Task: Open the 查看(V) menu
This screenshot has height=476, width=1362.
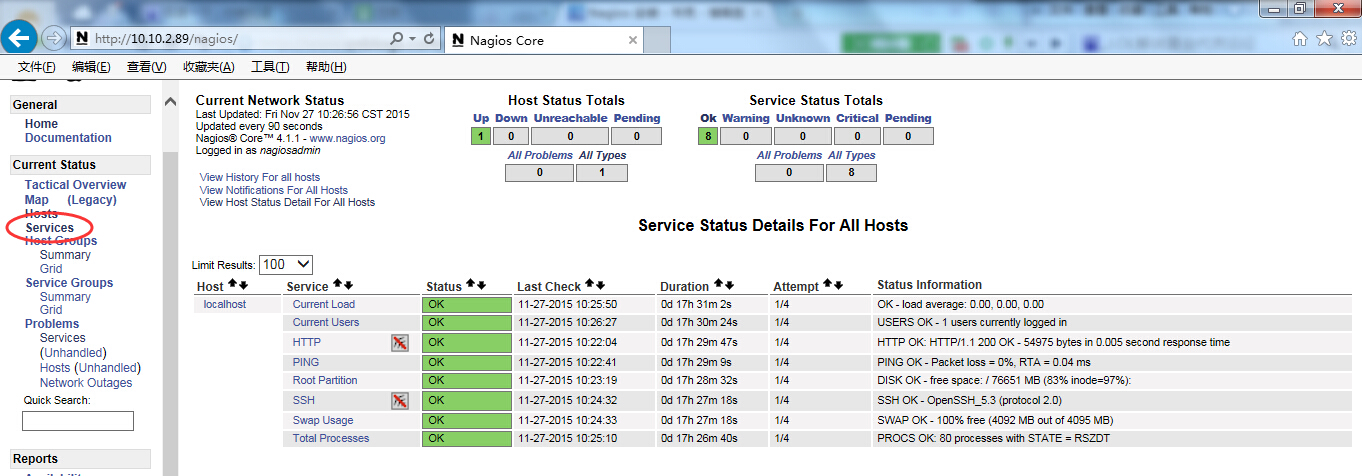Action: (147, 67)
